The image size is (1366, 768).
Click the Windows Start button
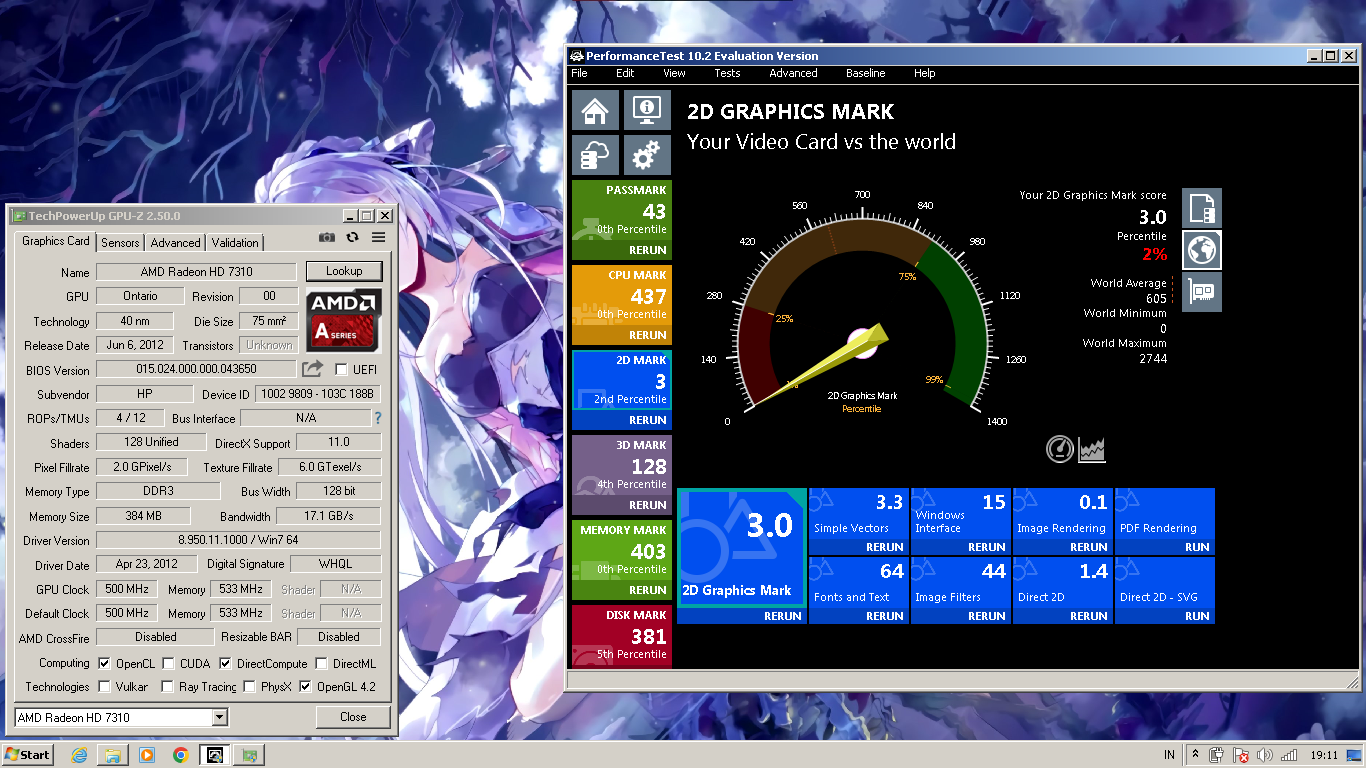click(x=28, y=755)
